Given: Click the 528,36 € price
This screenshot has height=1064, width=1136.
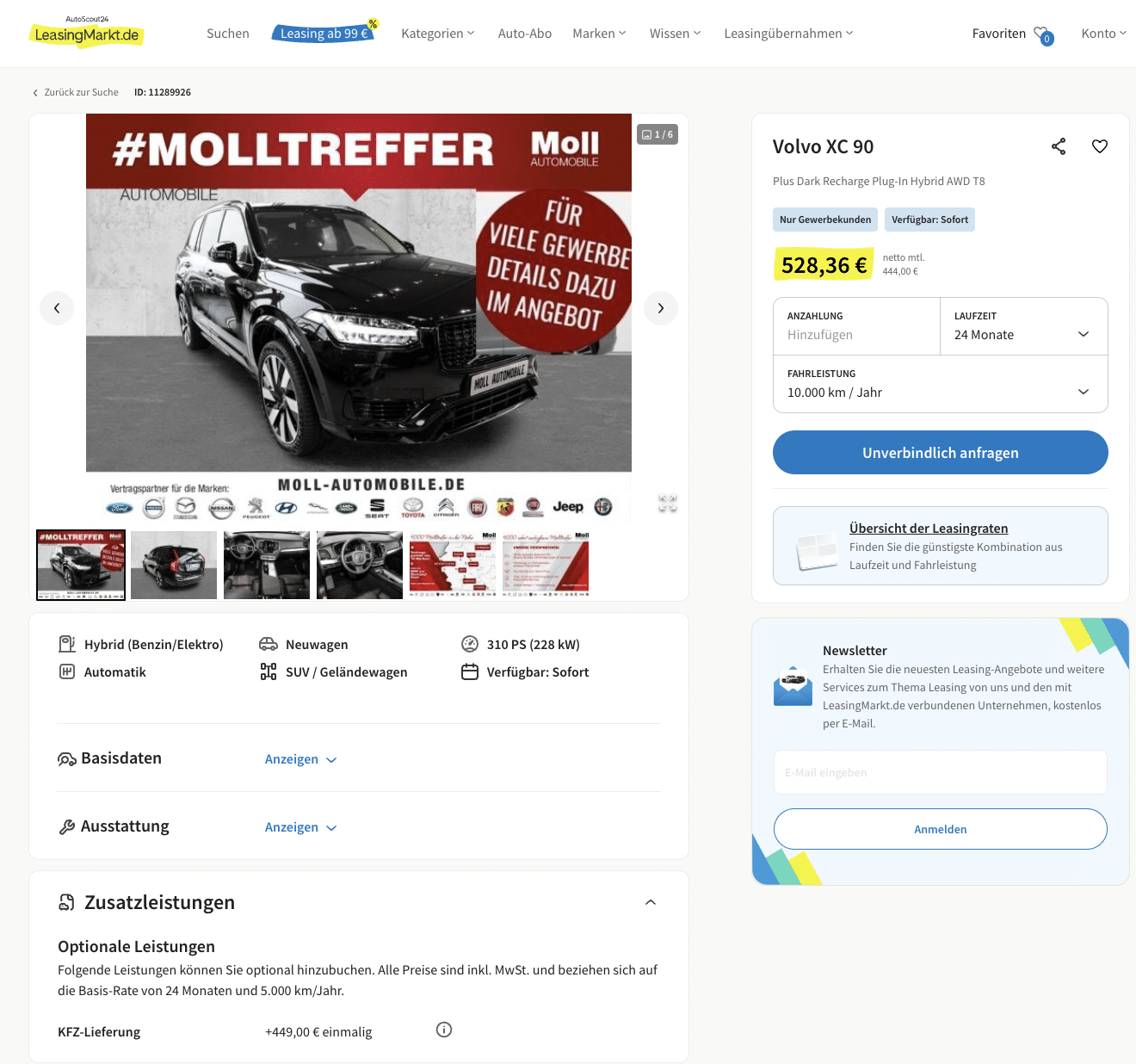Looking at the screenshot, I should (824, 265).
